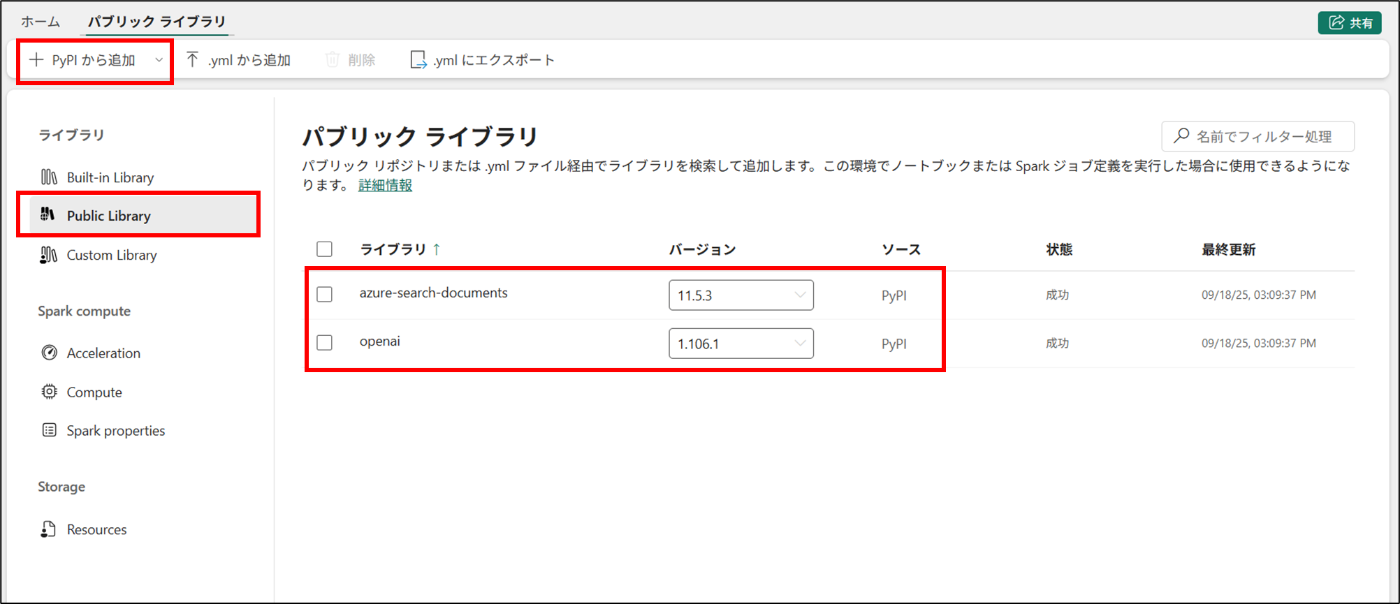Click the azure-search-documents library name
Viewport: 1400px width, 604px height.
click(x=434, y=293)
